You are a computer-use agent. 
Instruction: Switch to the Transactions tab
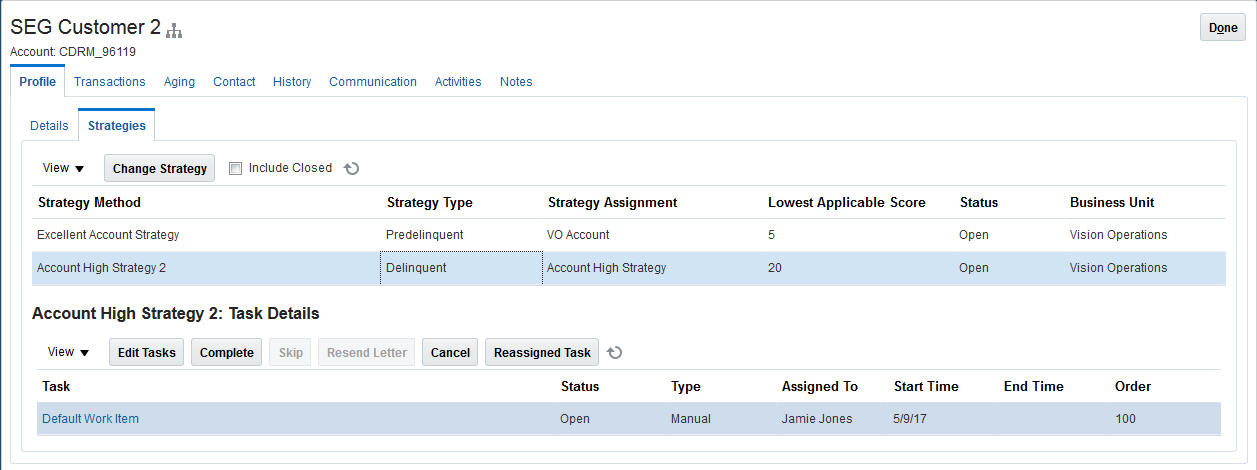coord(109,82)
